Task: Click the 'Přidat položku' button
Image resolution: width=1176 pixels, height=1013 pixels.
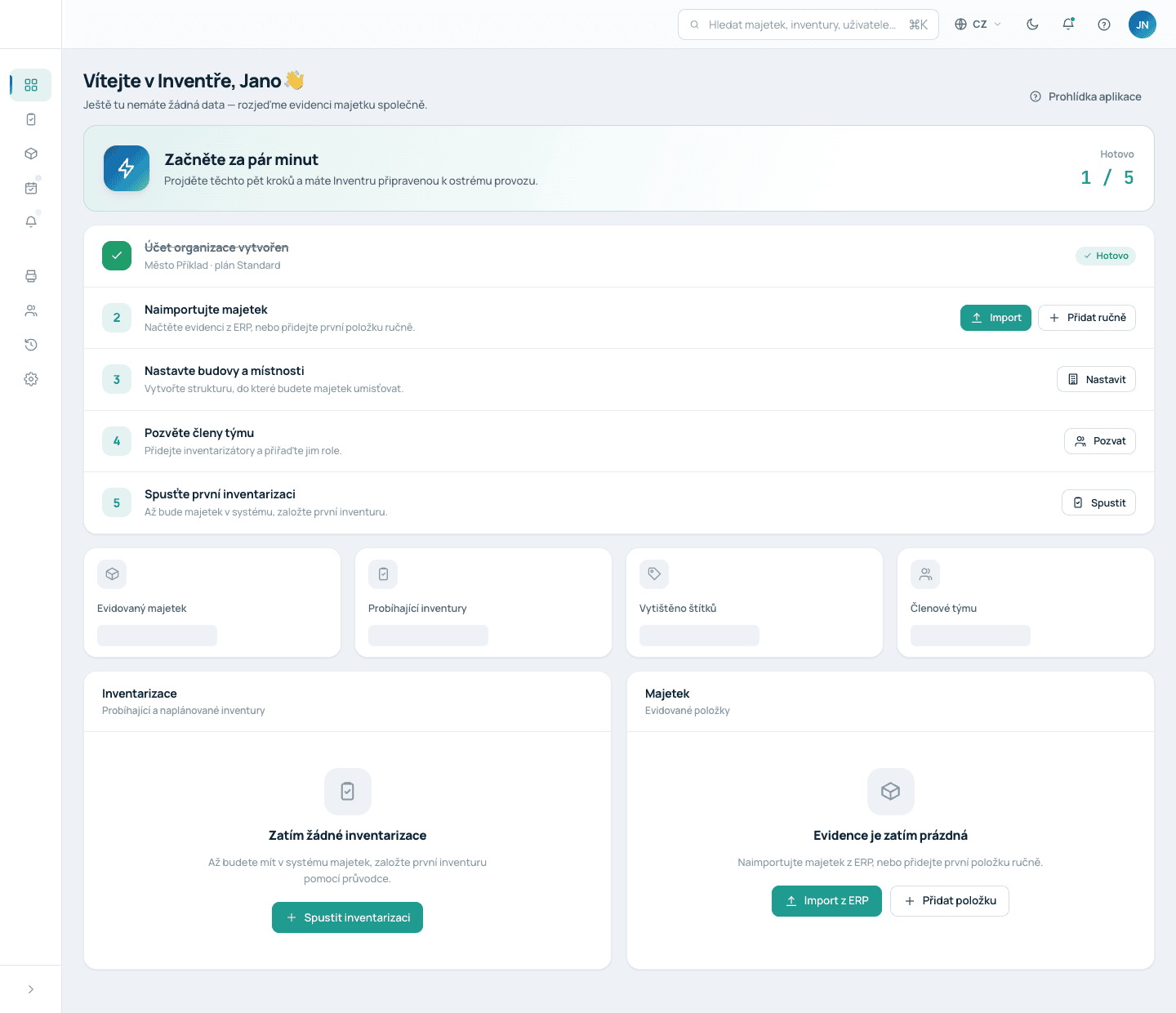Action: click(x=950, y=901)
